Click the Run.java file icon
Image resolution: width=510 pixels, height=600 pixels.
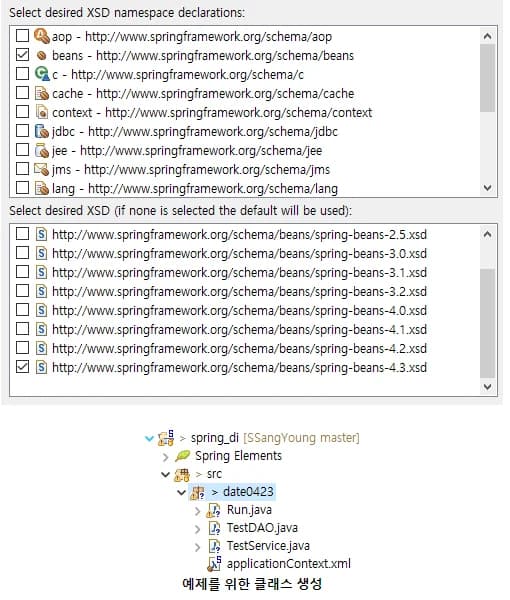[214, 510]
